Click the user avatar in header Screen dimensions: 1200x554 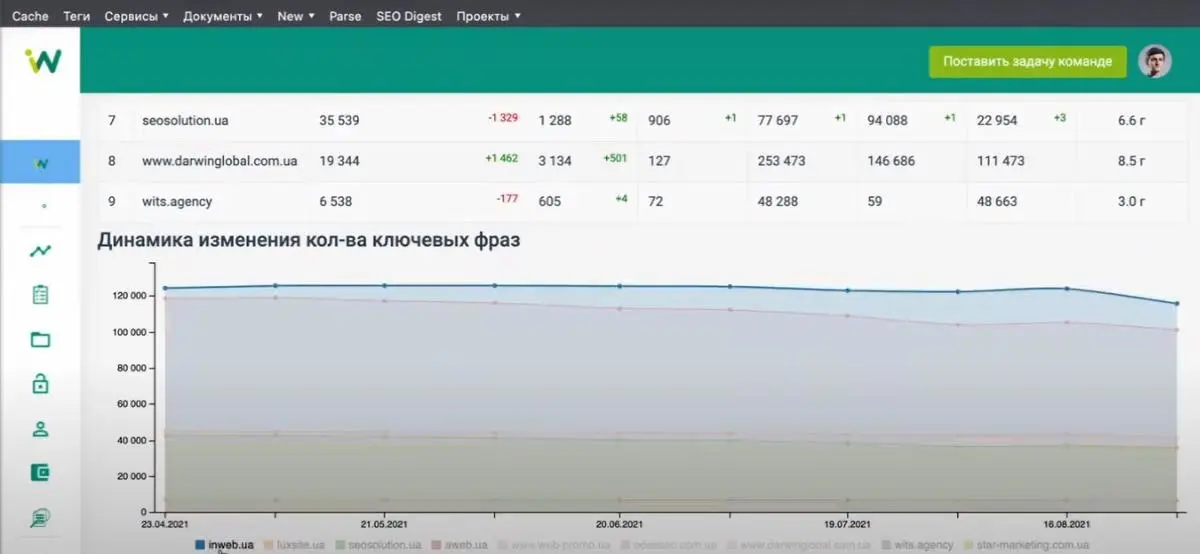[1155, 61]
